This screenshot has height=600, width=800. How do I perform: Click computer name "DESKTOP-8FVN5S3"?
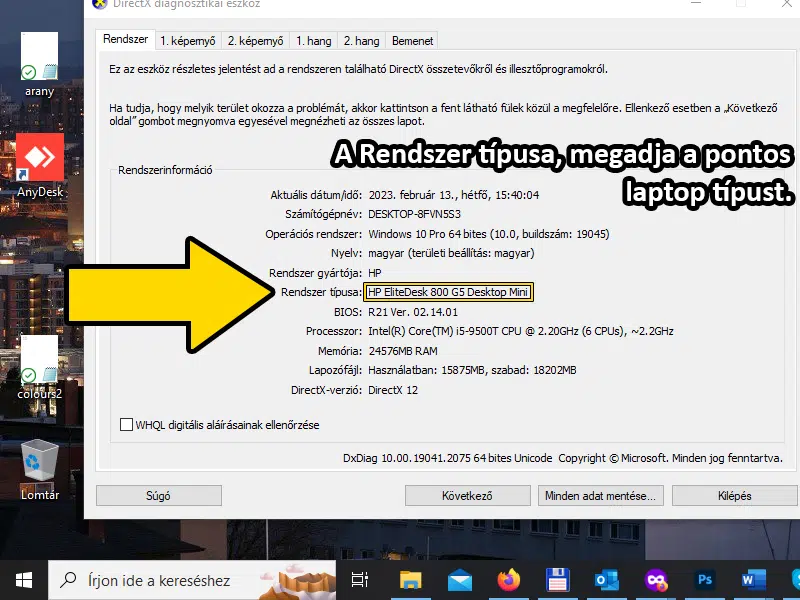click(x=414, y=214)
